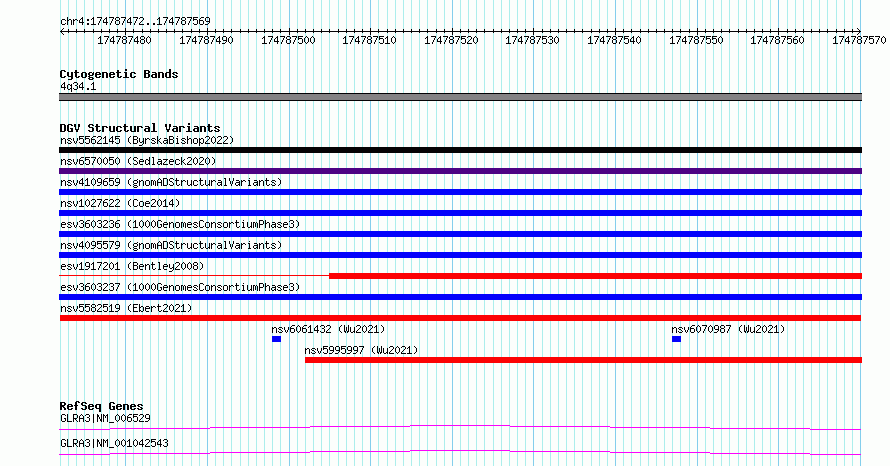Click pink GLRA3|NM_001042543 gene track line
Screen dimensions: 890x466
[460, 452]
